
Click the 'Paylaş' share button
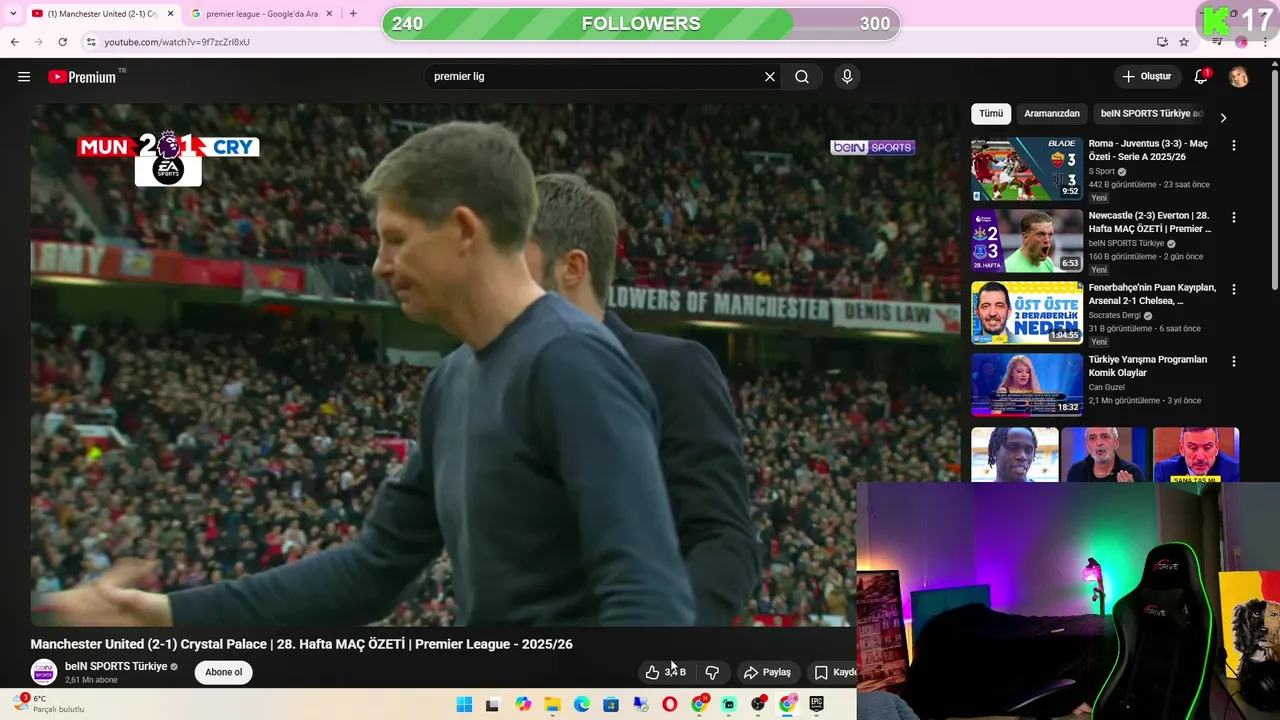(x=767, y=672)
